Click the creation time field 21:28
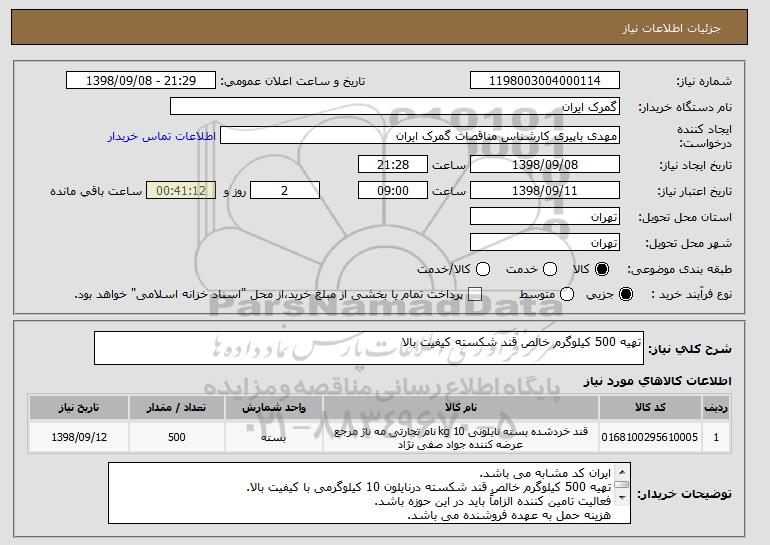 [x=393, y=164]
